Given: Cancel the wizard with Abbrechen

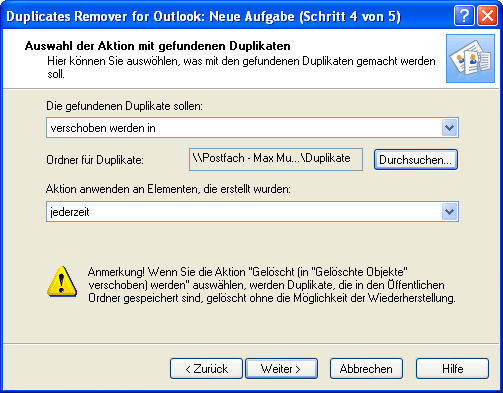Looking at the screenshot, I should pos(366,369).
